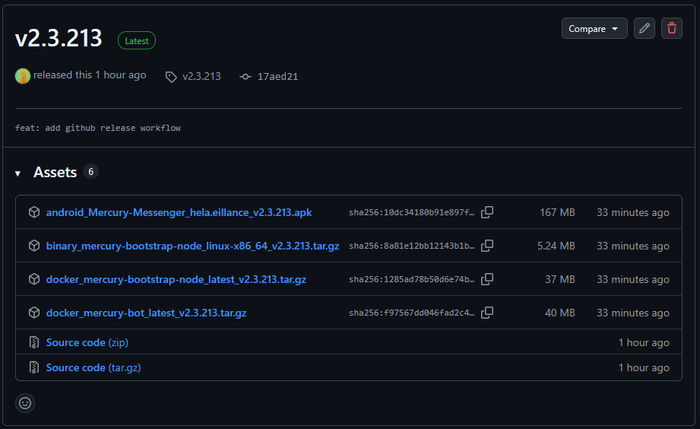Copy sha256 of docker bootstrap-node asset
This screenshot has width=700, height=429.
(x=487, y=279)
